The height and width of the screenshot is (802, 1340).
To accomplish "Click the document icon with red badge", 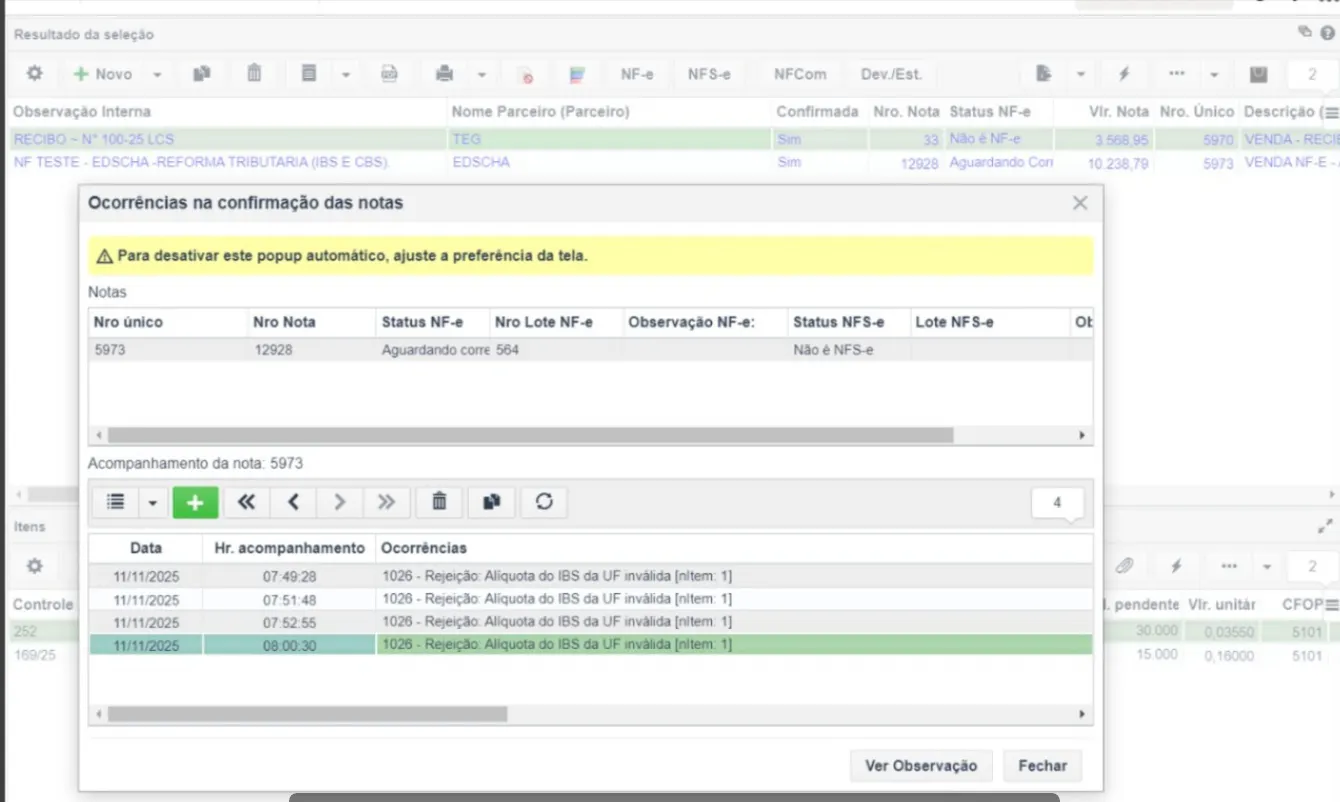I will (x=525, y=75).
